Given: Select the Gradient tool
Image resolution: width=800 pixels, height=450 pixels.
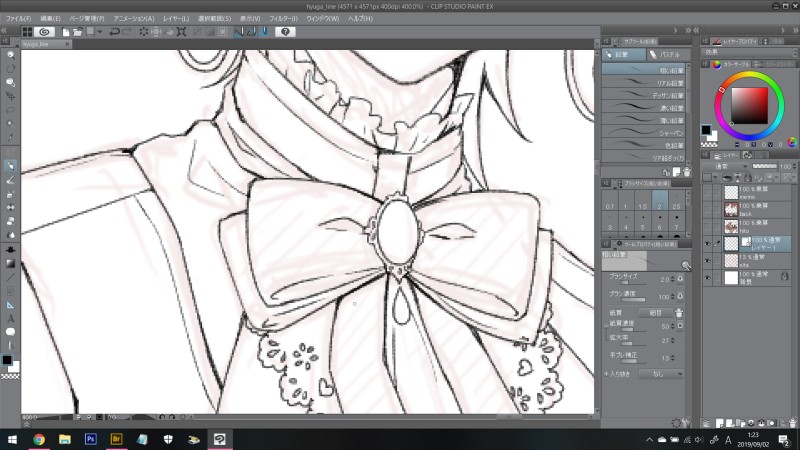Looking at the screenshot, I should (x=10, y=263).
